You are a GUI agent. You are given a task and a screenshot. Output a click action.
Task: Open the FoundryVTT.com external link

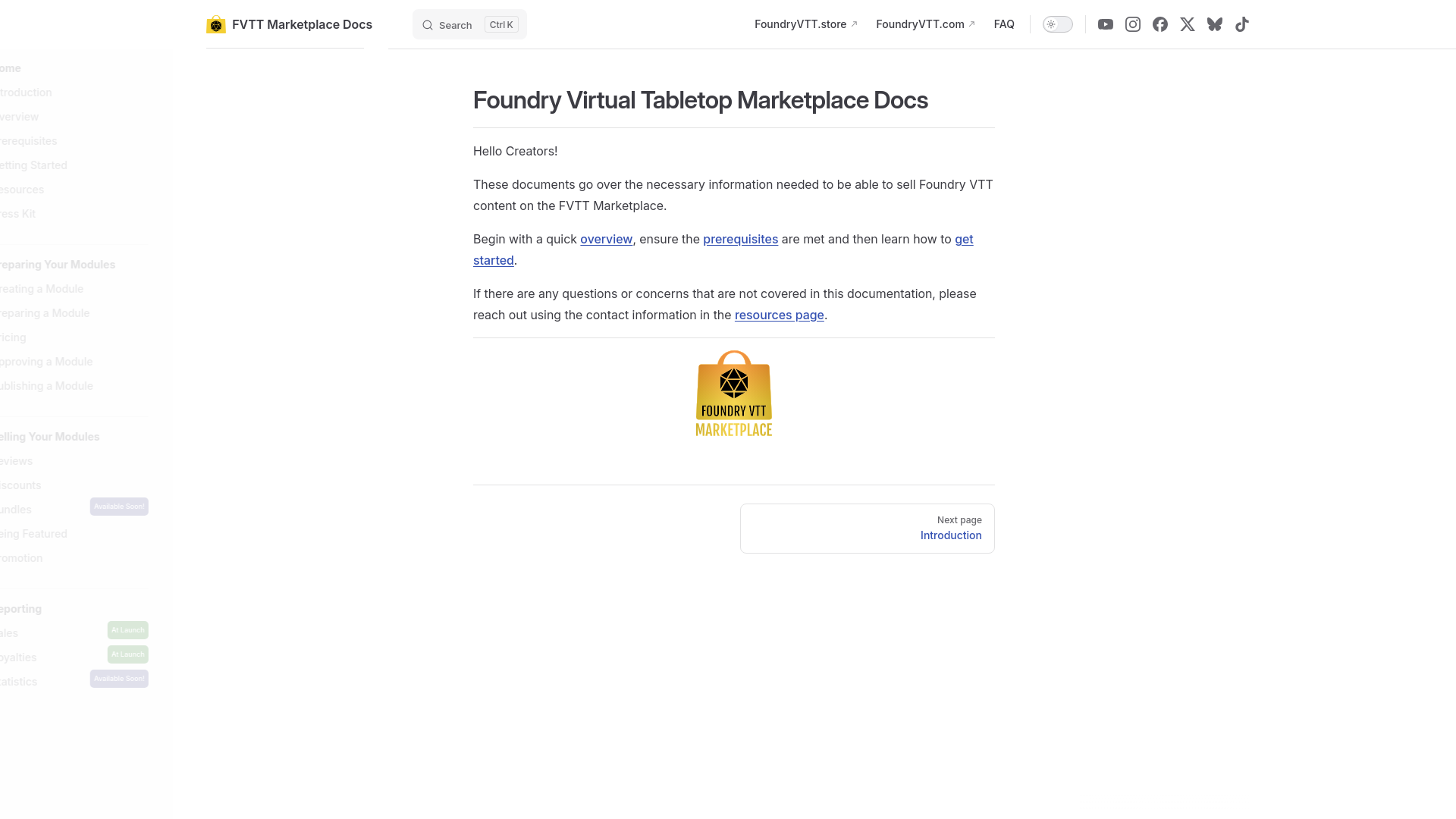[x=926, y=24]
